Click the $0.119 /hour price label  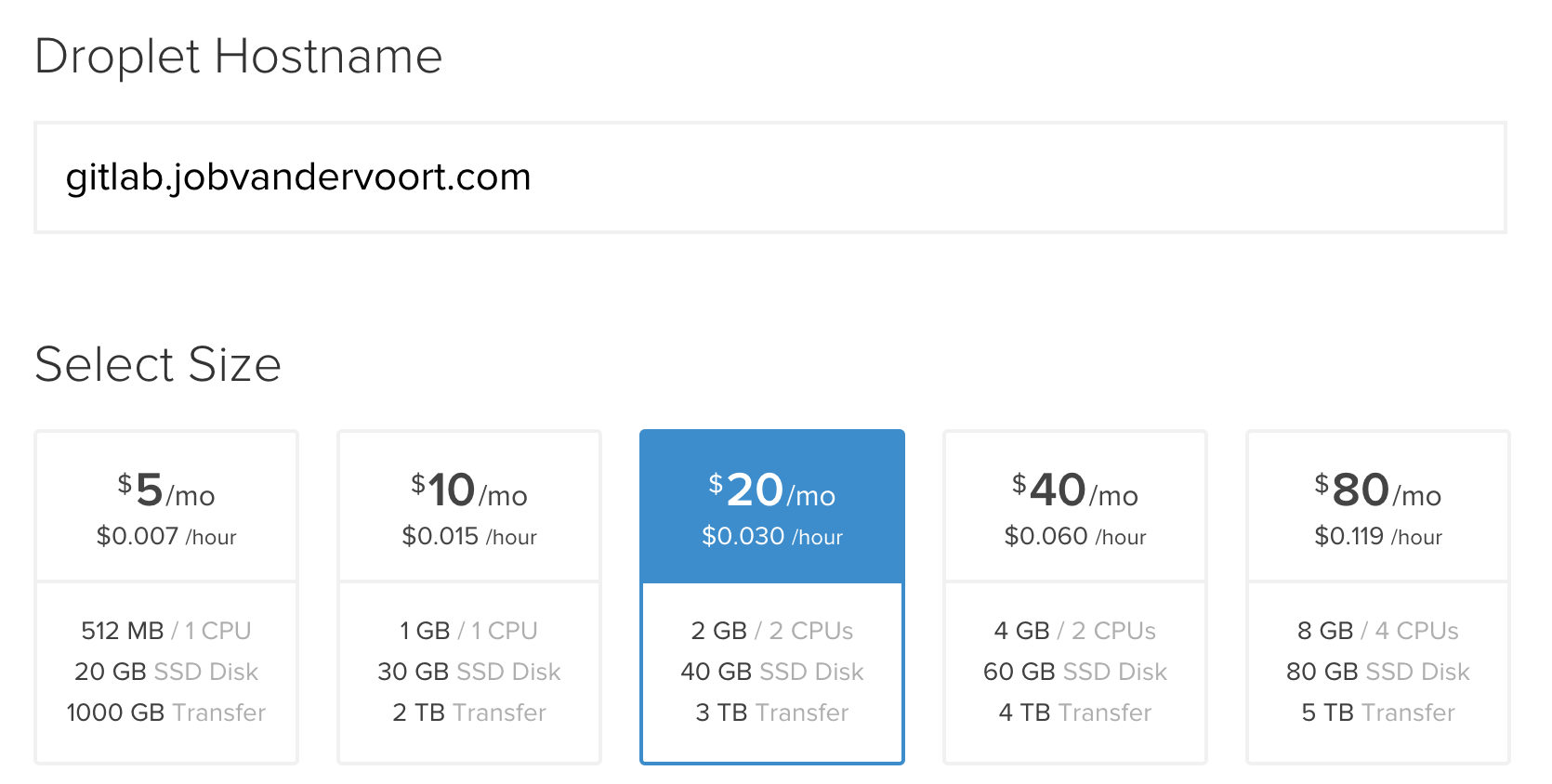[1377, 536]
